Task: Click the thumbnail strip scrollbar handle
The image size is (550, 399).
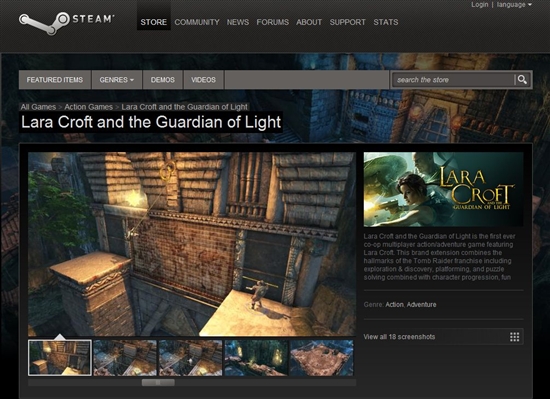Action: click(x=158, y=383)
